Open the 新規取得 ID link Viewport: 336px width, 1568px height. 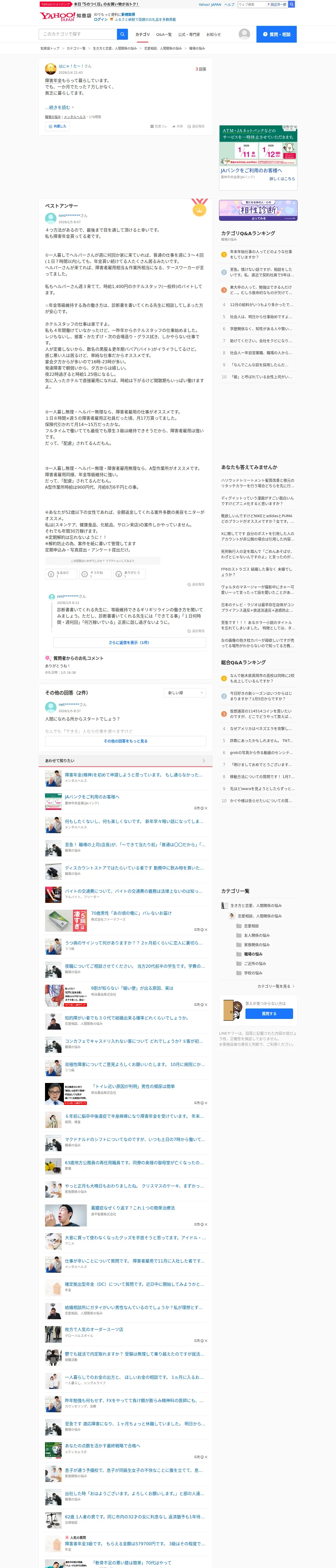pos(128,14)
